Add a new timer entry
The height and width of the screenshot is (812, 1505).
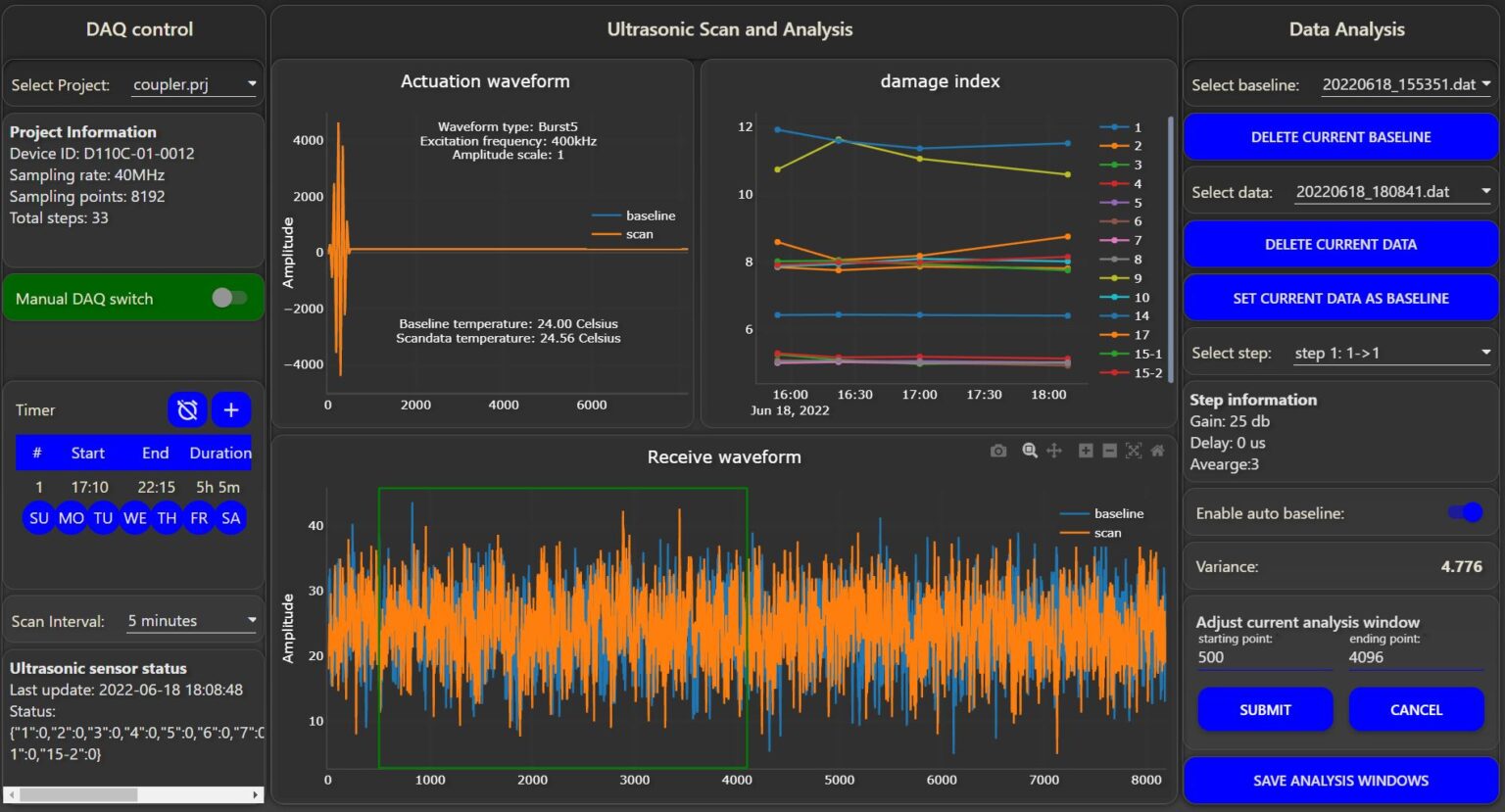pos(231,409)
